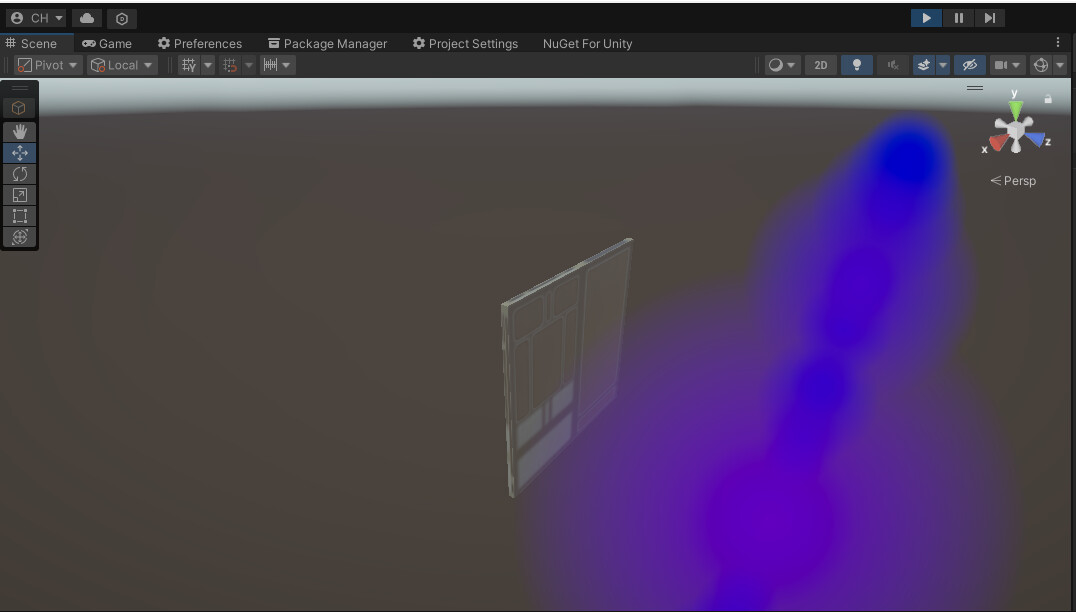Open the shading mode dropdown in scene toolbar

(x=781, y=64)
